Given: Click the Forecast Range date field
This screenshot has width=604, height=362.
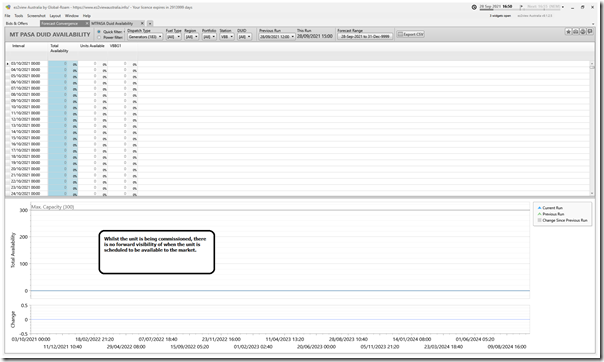Looking at the screenshot, I should click(365, 37).
